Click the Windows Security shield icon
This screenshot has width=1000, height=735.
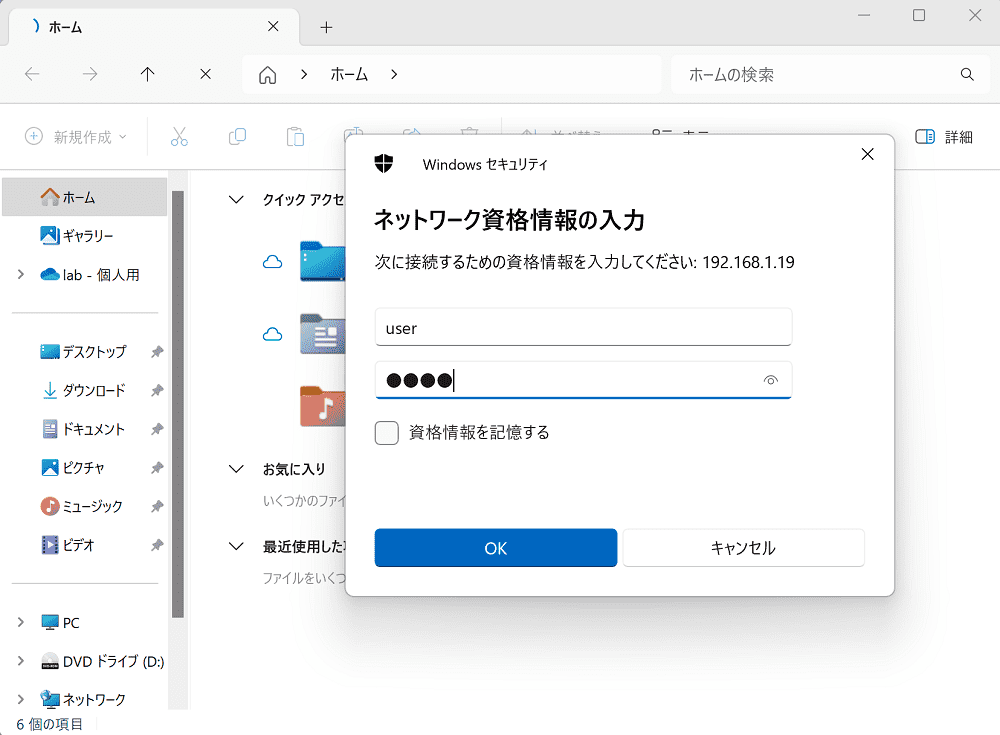click(383, 164)
